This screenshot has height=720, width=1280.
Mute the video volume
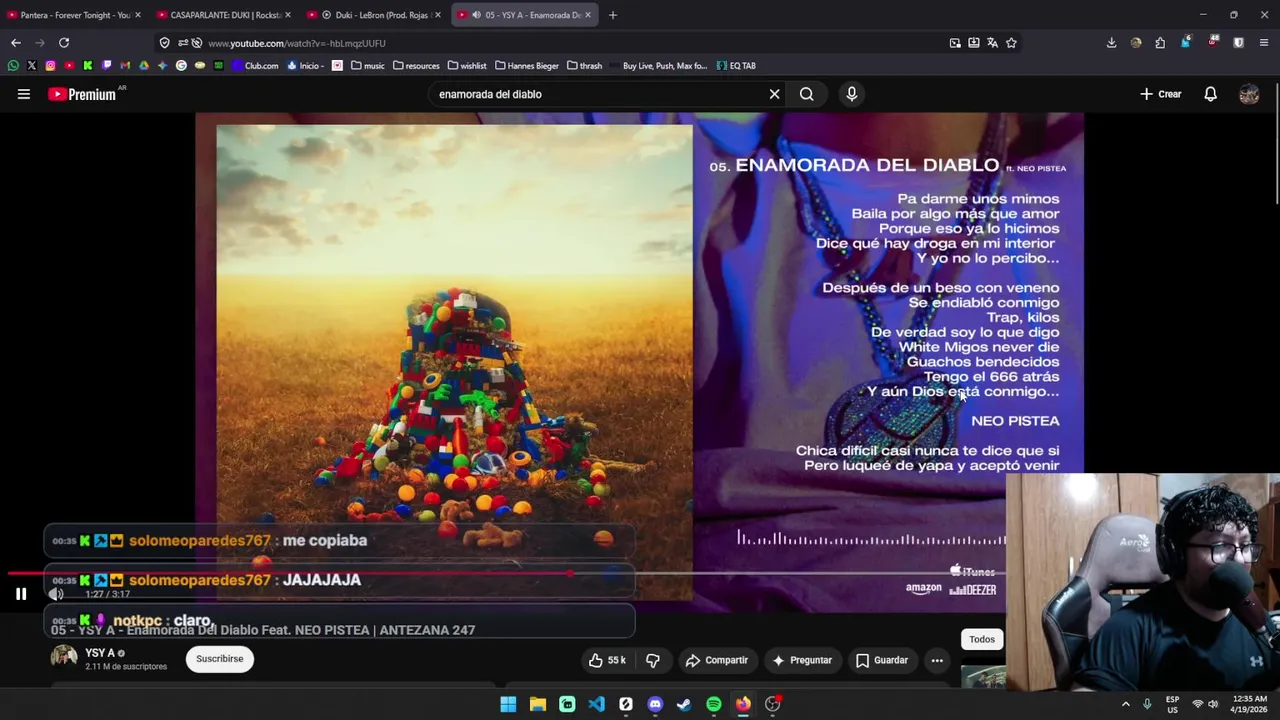(x=56, y=594)
